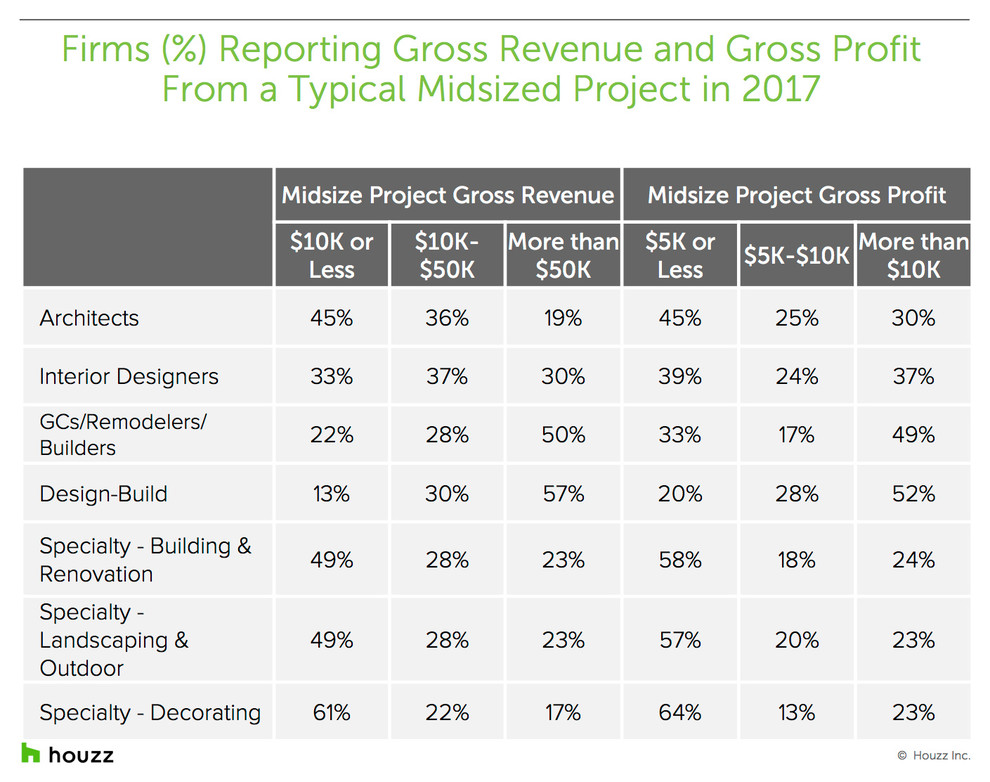Select the Architects row label
The image size is (990, 782).
tap(89, 318)
